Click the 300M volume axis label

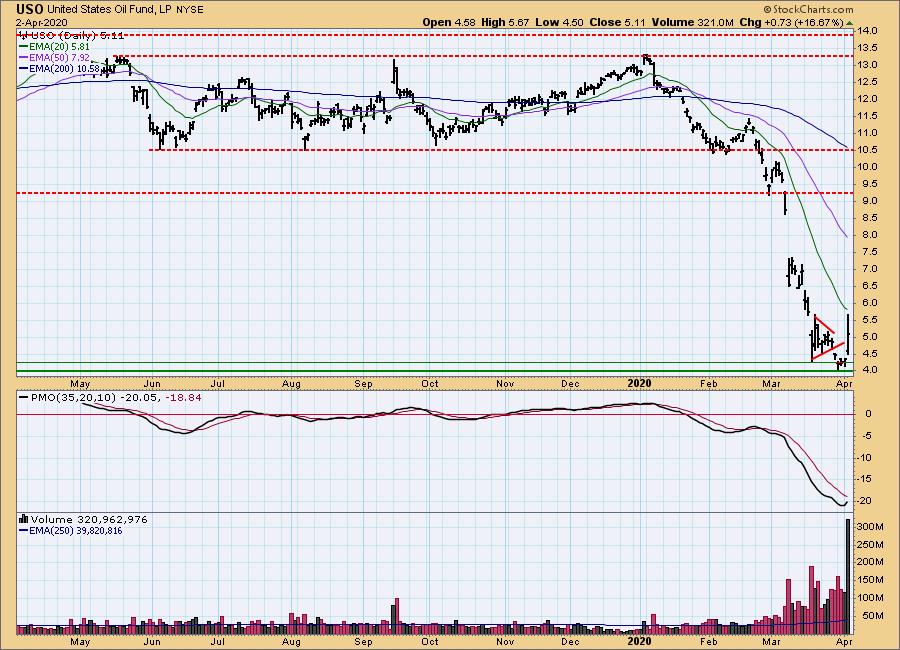(x=870, y=527)
